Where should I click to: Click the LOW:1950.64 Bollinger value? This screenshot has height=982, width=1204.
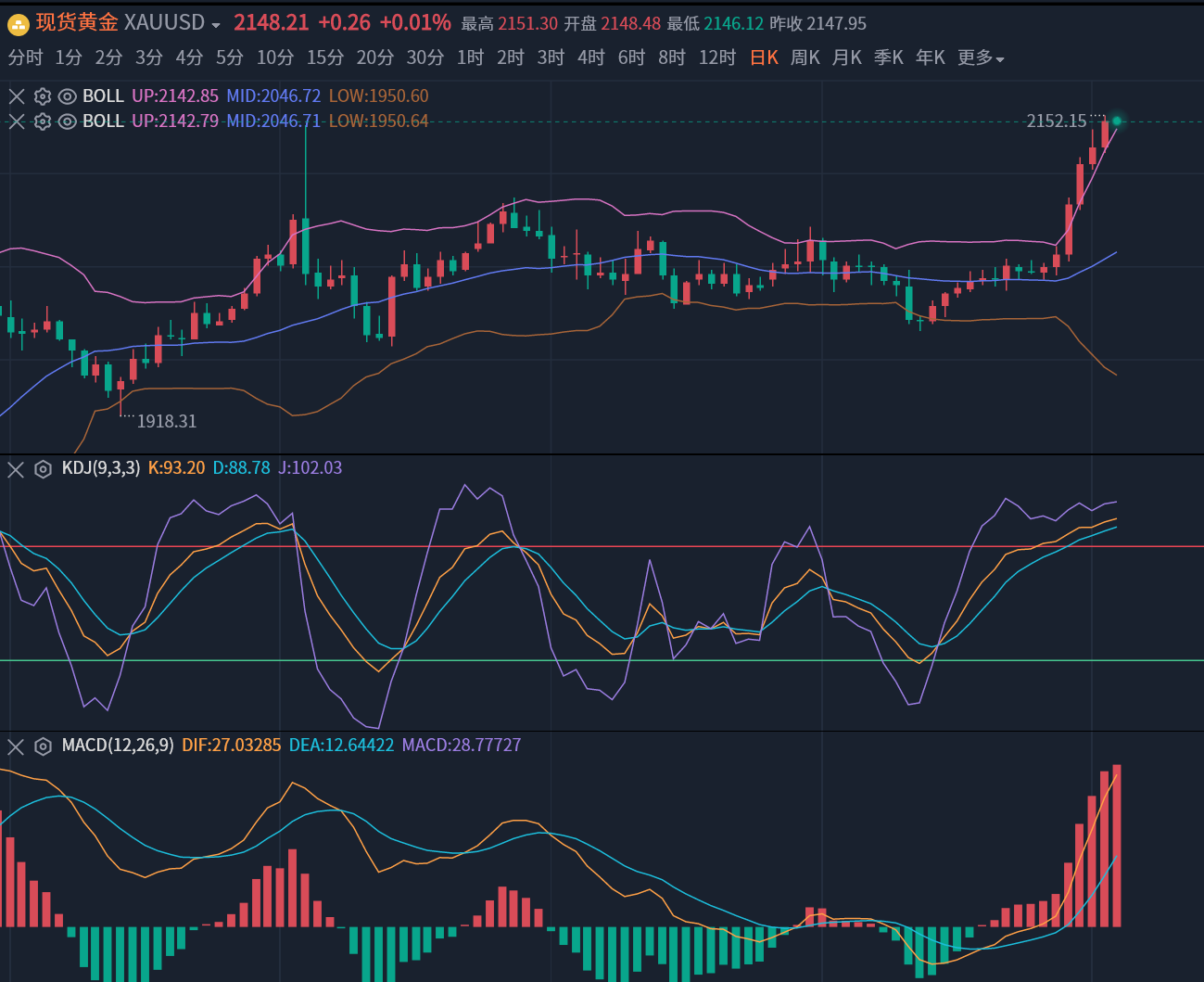tap(378, 121)
